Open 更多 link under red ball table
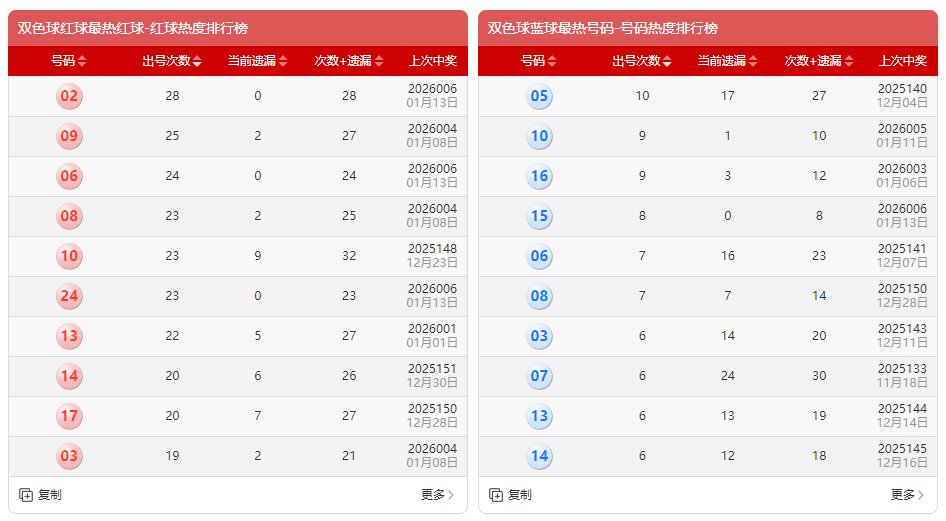This screenshot has height=521, width=946. coord(438,495)
